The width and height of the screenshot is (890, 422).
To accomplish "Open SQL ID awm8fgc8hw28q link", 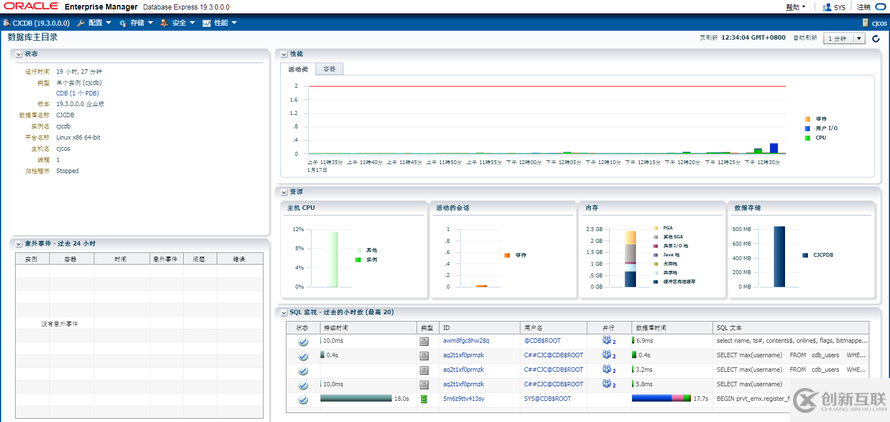I will pos(465,341).
